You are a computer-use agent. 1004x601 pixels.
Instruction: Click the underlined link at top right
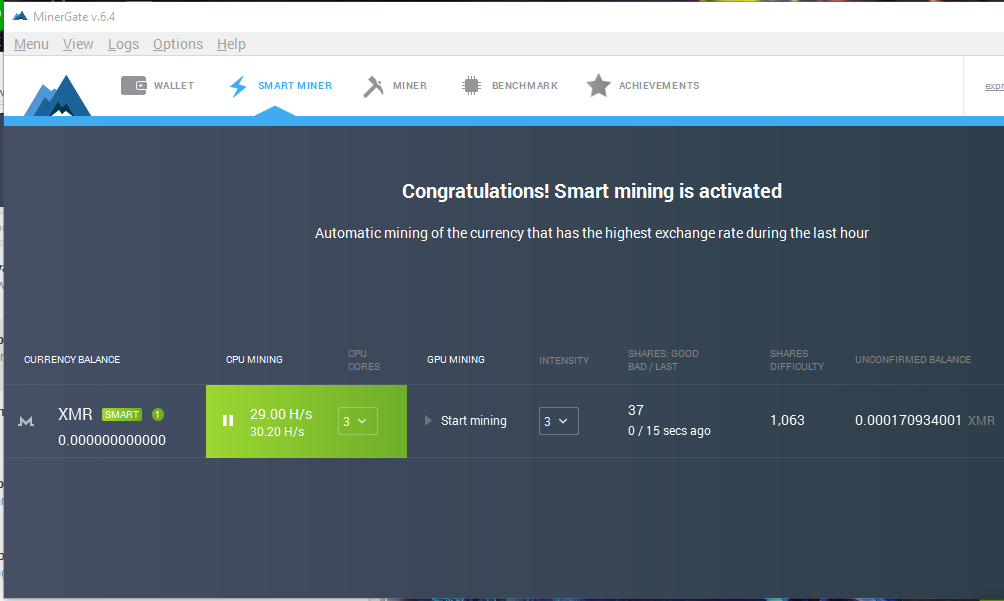pos(994,86)
